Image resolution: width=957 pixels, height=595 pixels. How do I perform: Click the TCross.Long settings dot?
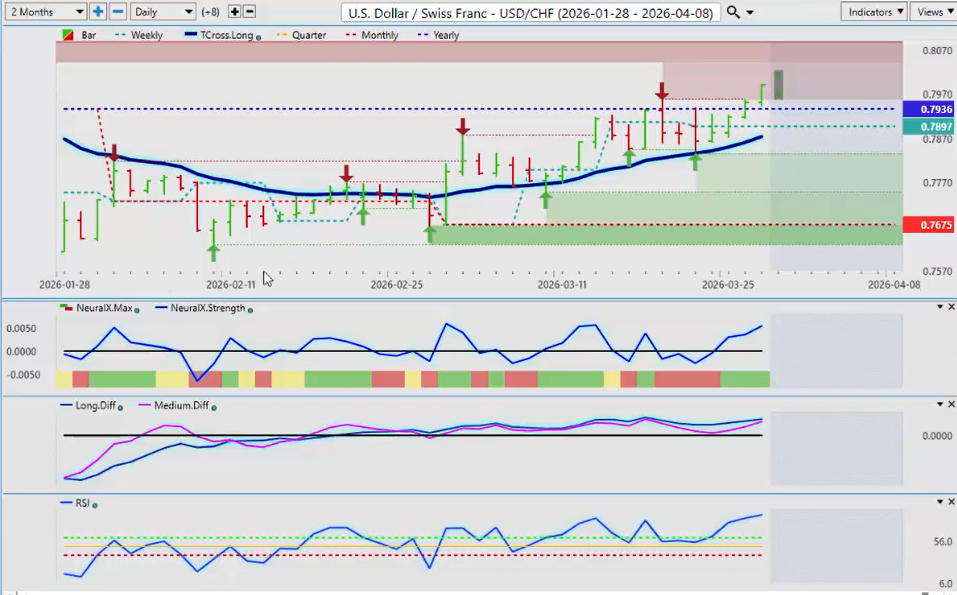click(x=259, y=37)
